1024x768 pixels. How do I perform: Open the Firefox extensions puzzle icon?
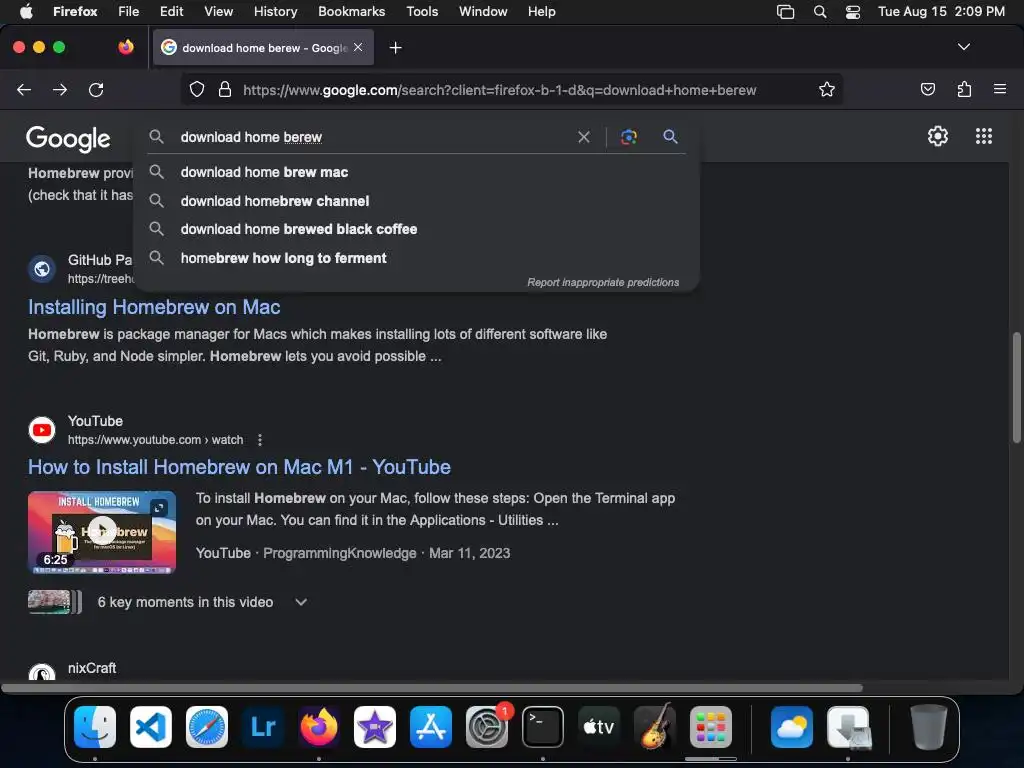point(964,89)
